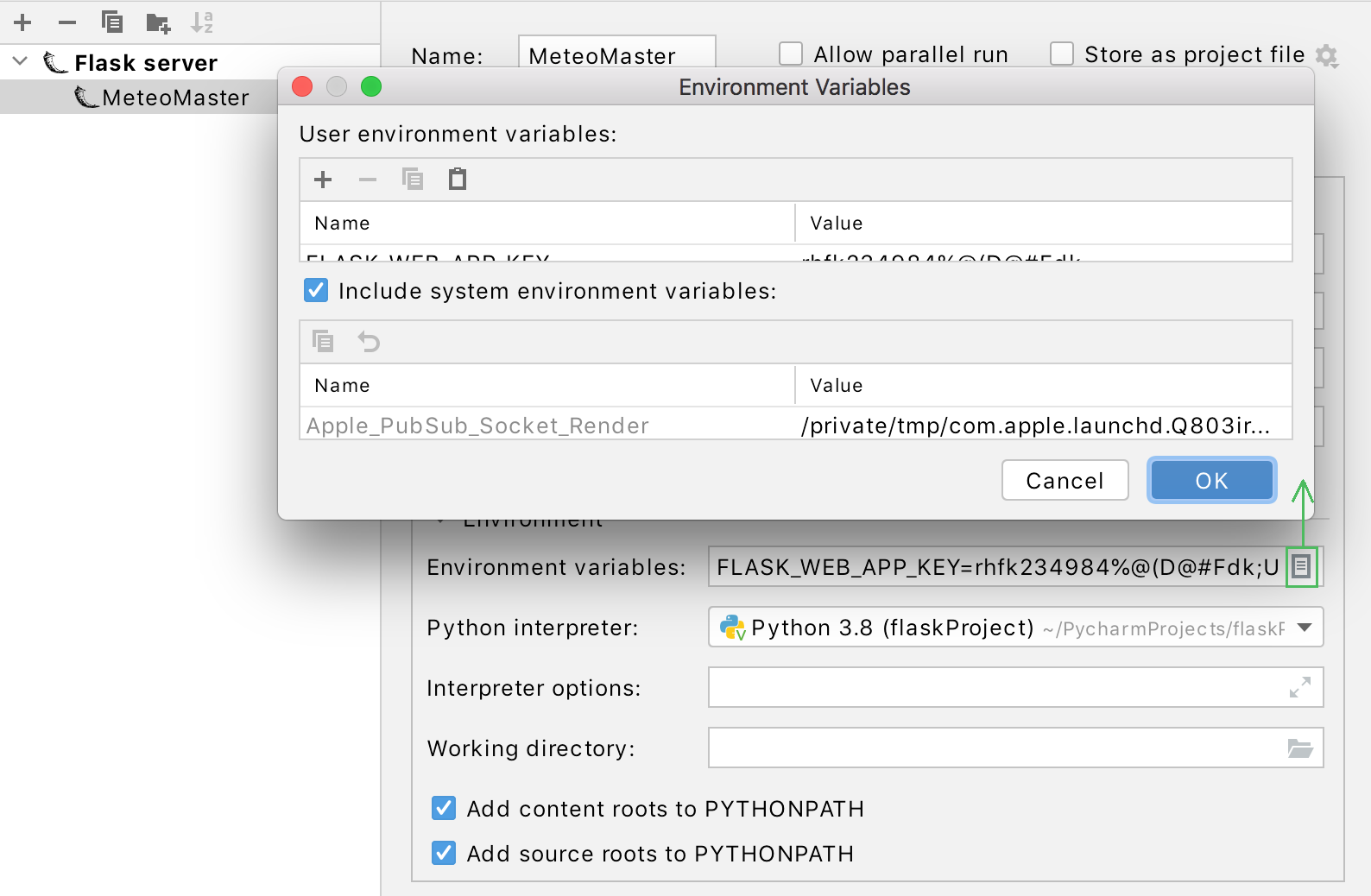Copy the selected run configuration

pos(112,22)
